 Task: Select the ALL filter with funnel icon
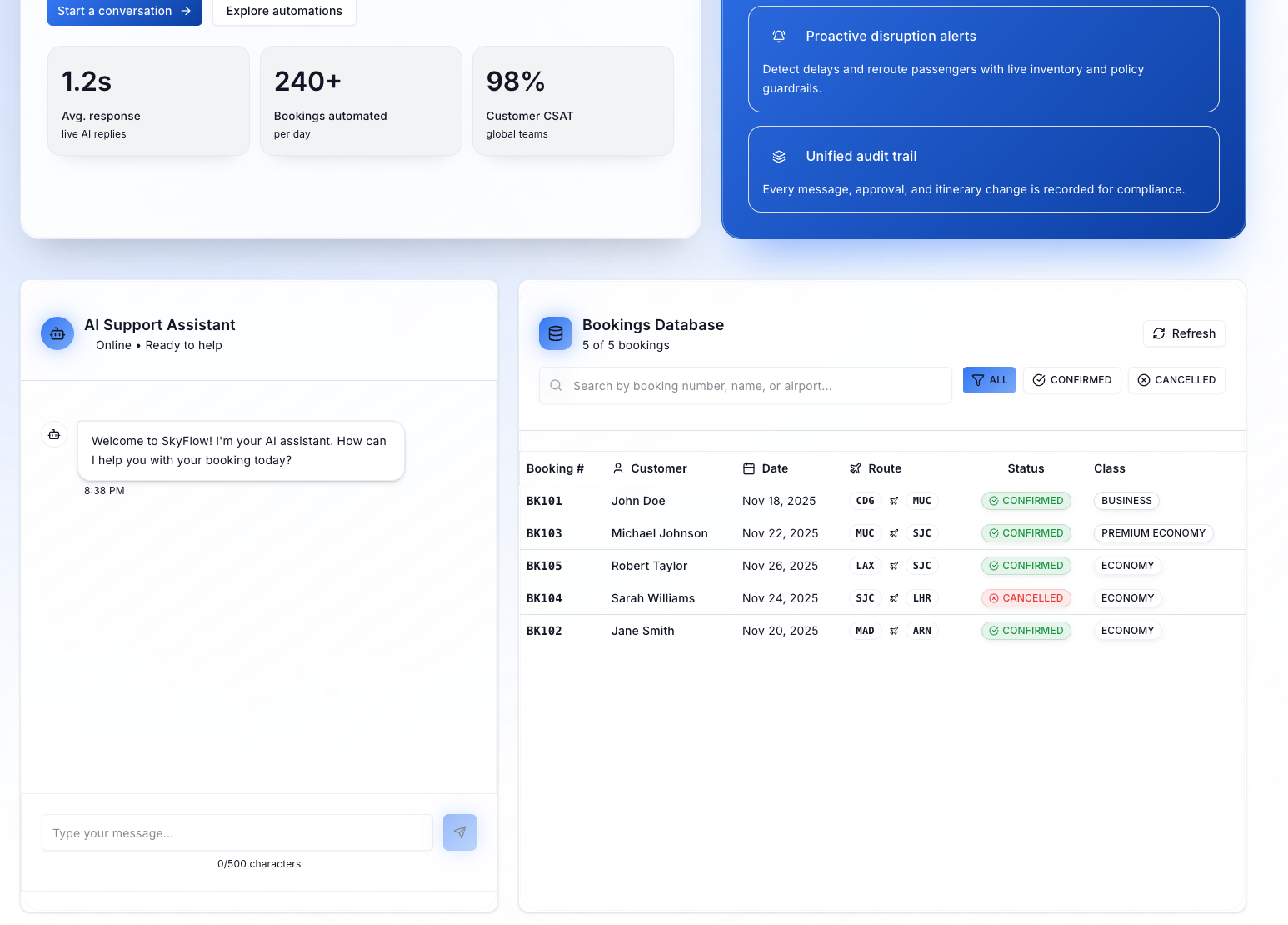(989, 380)
